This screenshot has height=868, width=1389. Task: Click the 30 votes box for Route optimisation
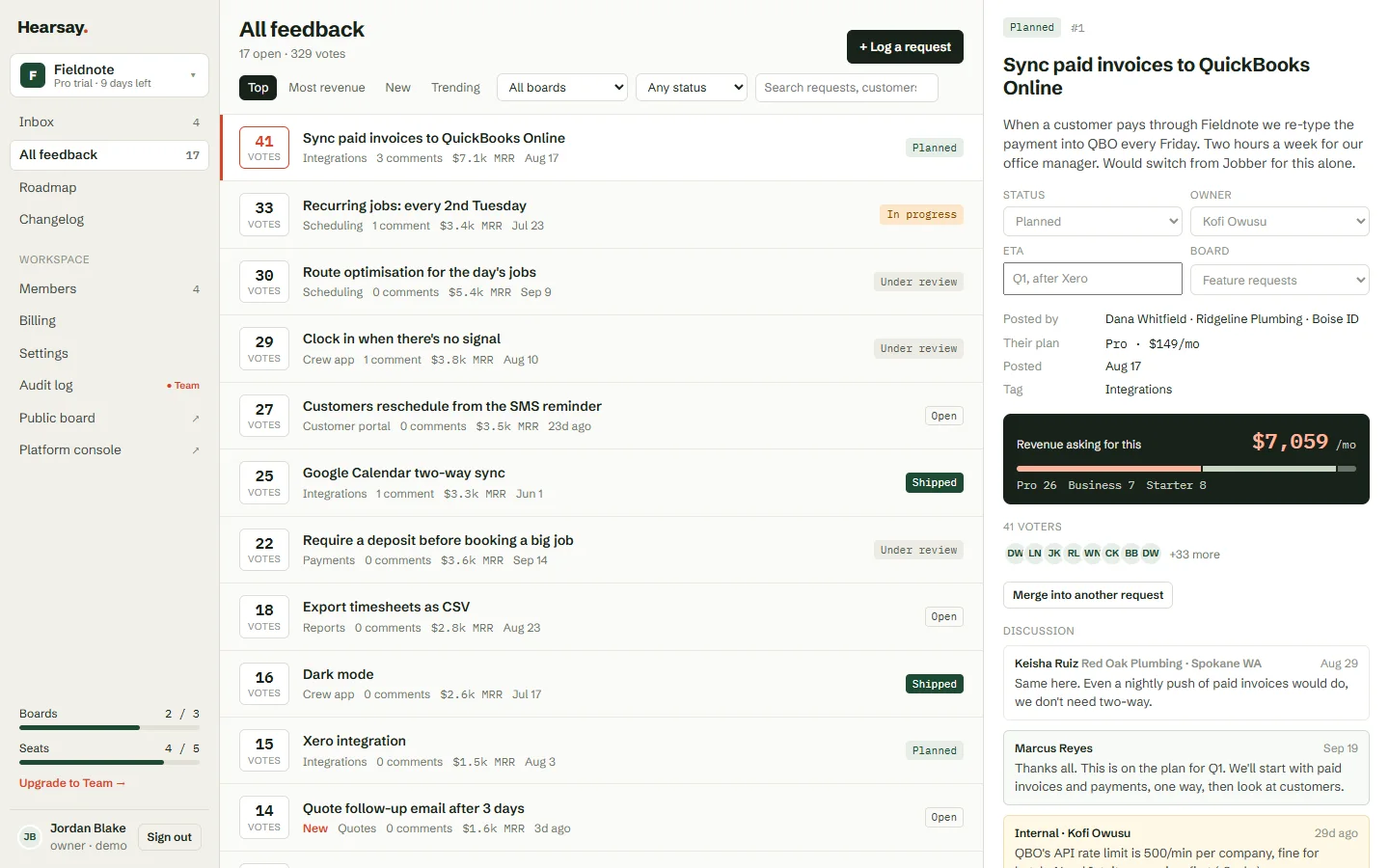264,282
